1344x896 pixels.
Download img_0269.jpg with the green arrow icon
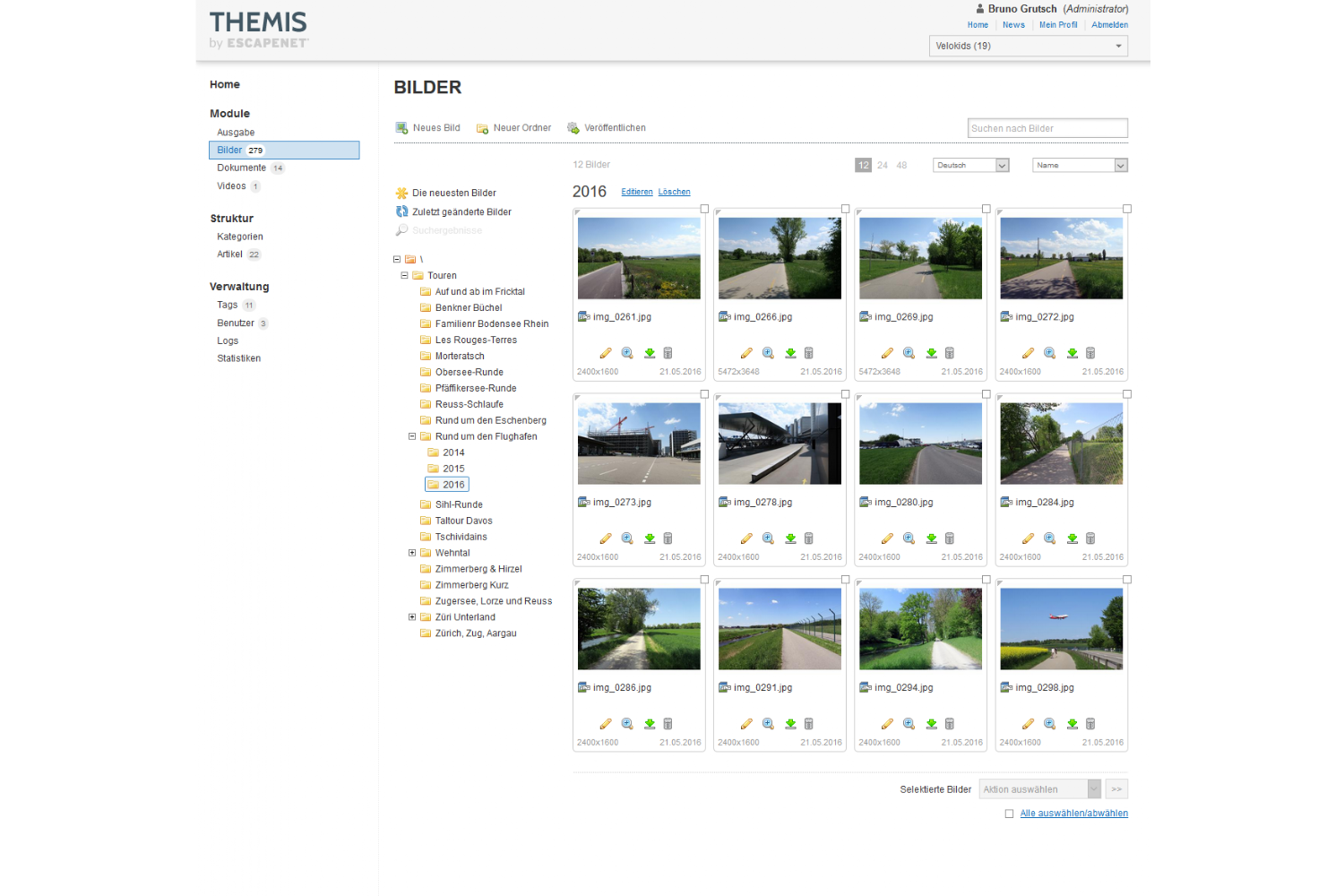(931, 353)
